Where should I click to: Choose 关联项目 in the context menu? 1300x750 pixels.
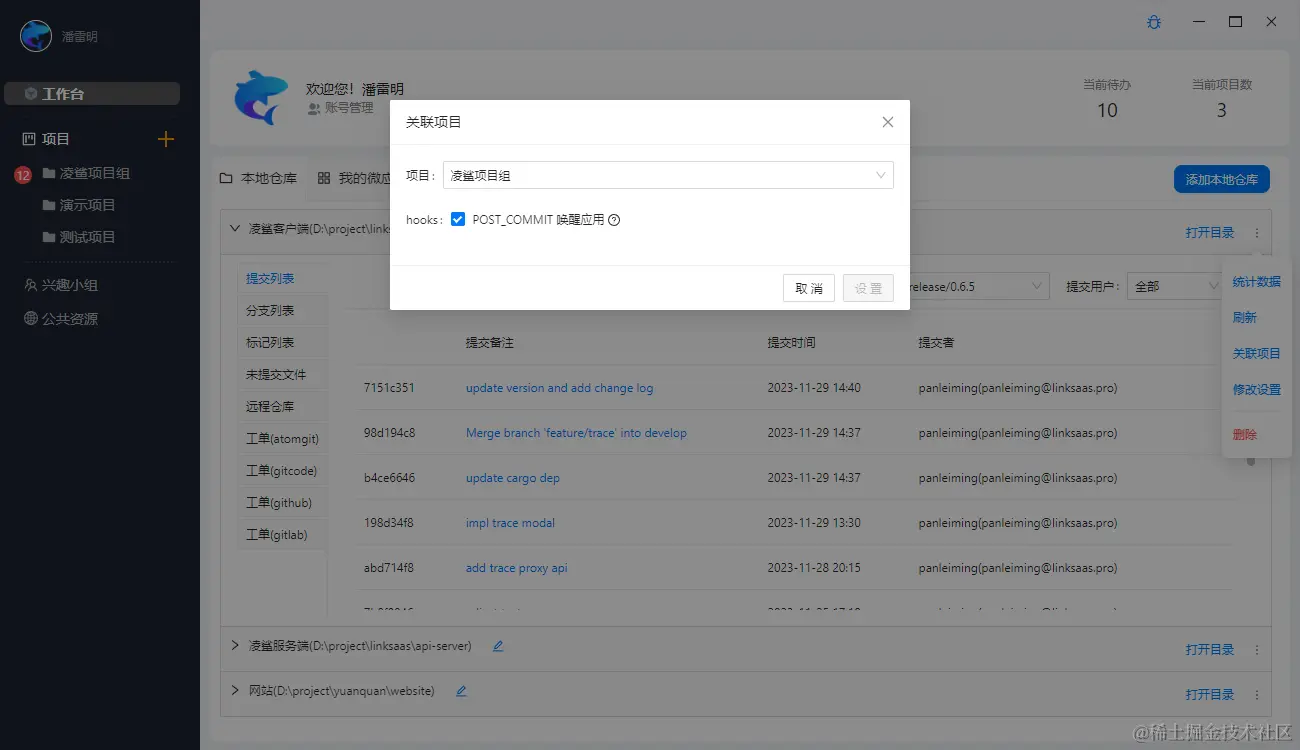pos(1257,354)
